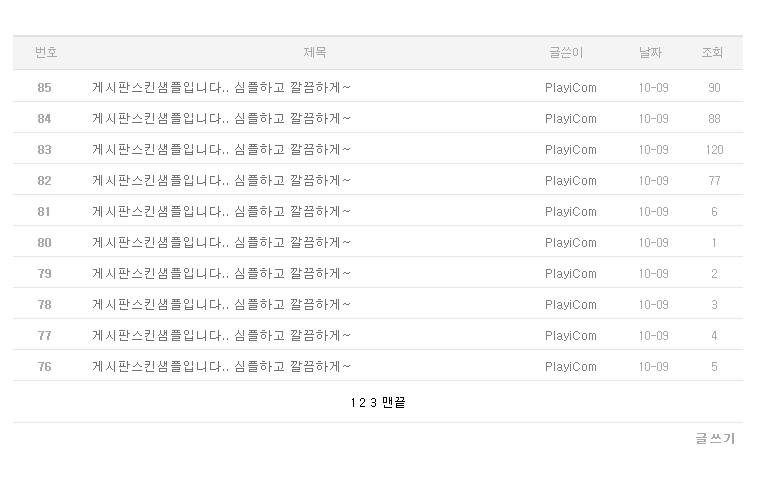Click the 글쓴이 column header

pyautogui.click(x=566, y=53)
